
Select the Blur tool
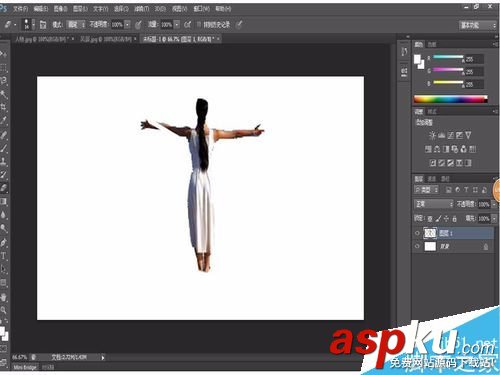[x=3, y=215]
